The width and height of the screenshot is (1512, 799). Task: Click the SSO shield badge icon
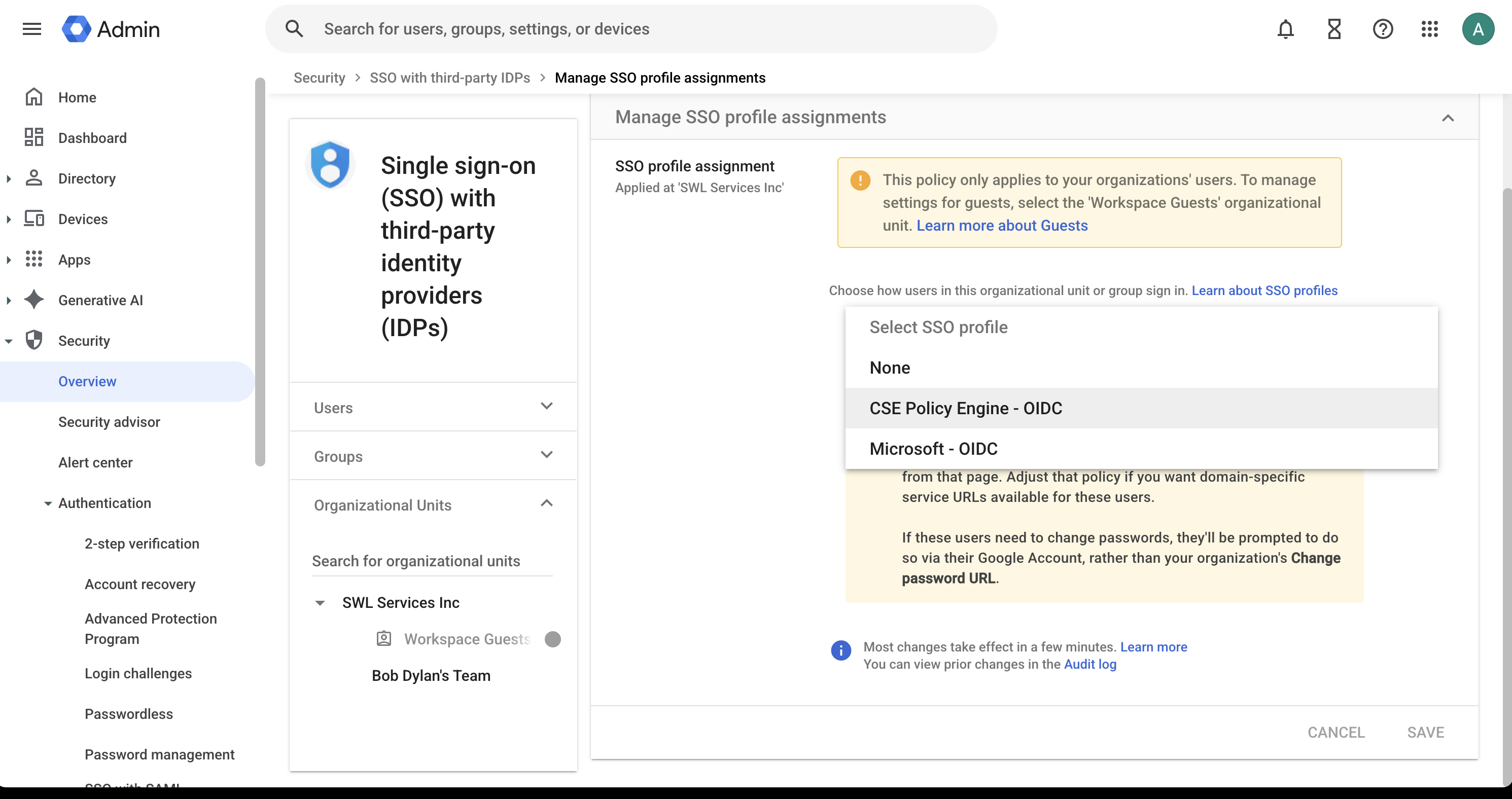330,165
